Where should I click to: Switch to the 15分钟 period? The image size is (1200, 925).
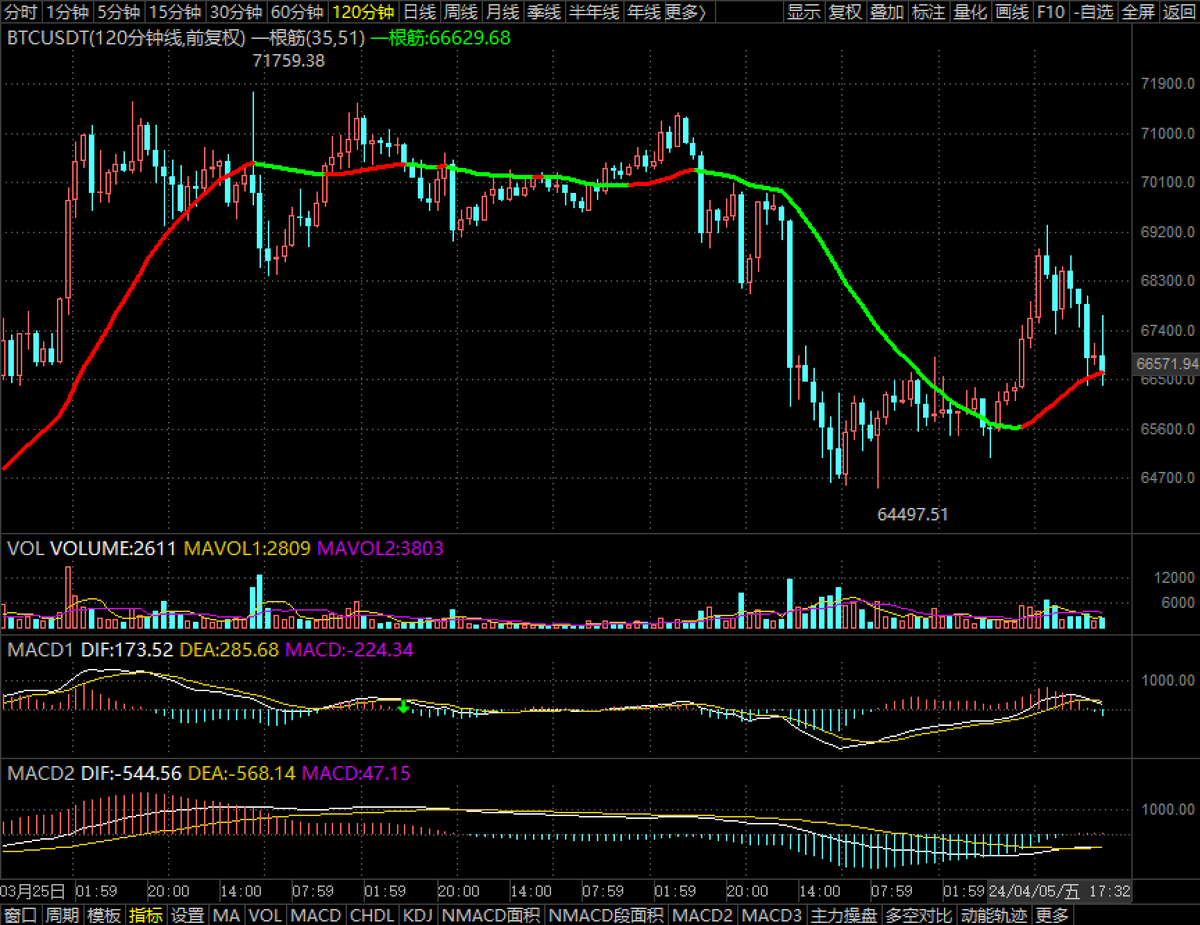[x=174, y=12]
